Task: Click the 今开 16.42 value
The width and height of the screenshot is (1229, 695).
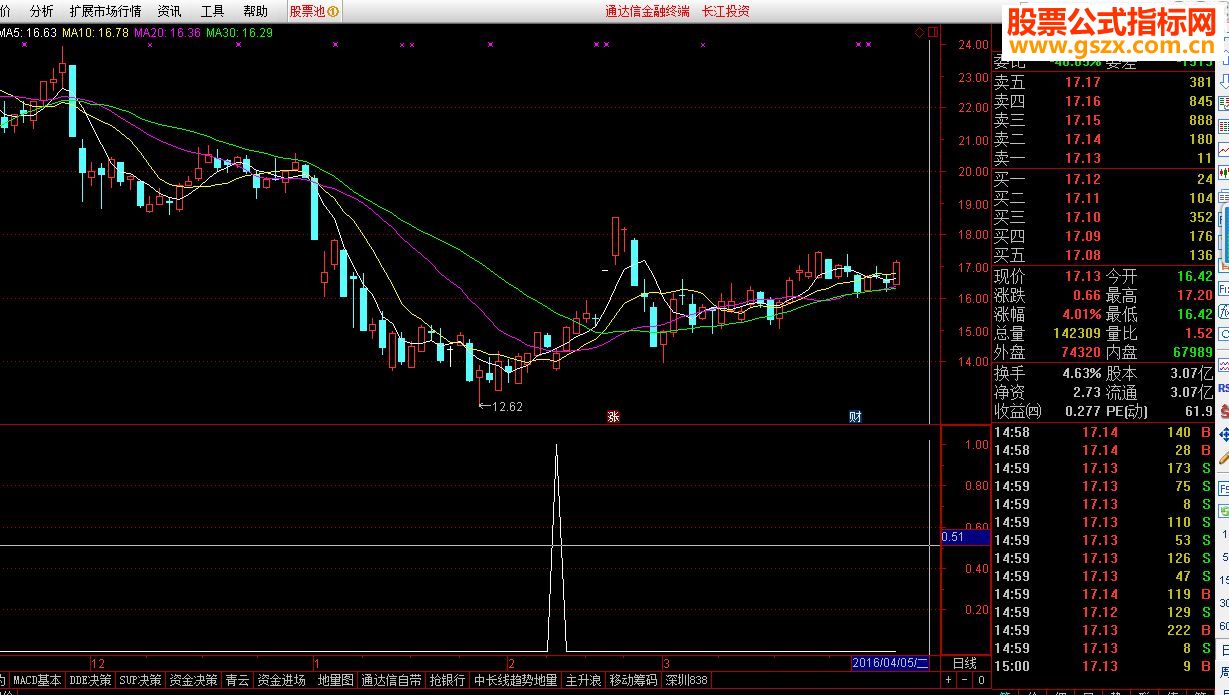Action: [1194, 276]
